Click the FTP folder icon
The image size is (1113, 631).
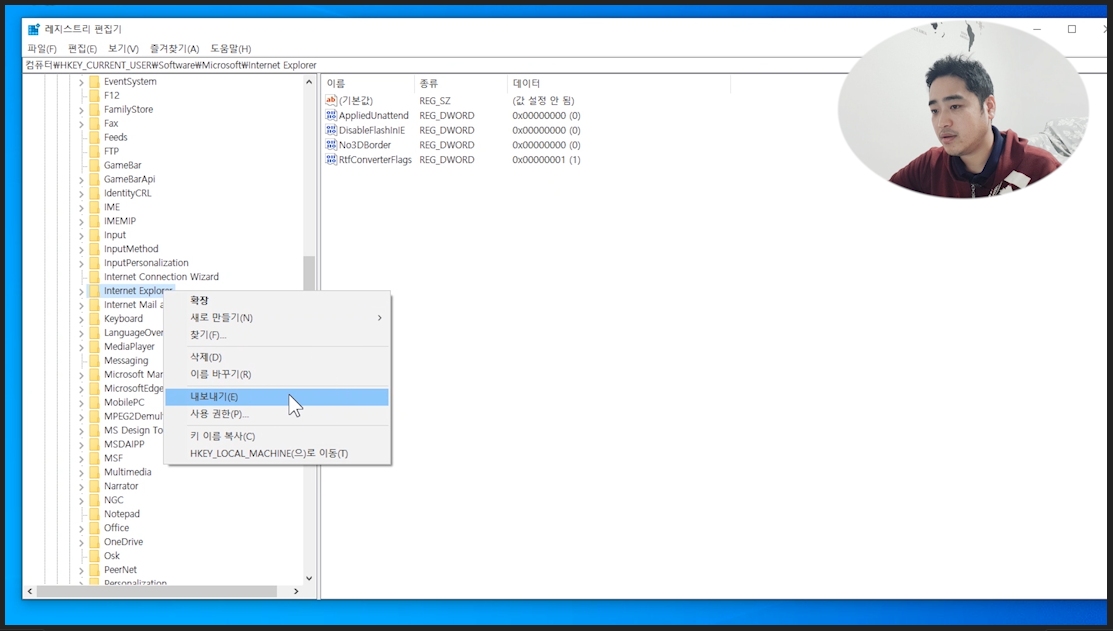click(x=94, y=151)
